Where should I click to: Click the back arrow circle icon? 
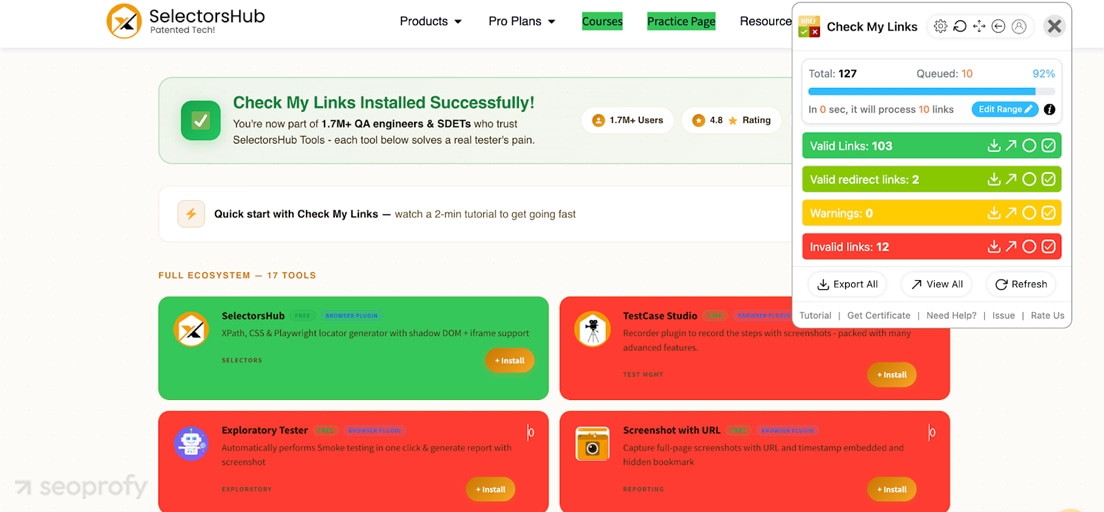coord(998,27)
